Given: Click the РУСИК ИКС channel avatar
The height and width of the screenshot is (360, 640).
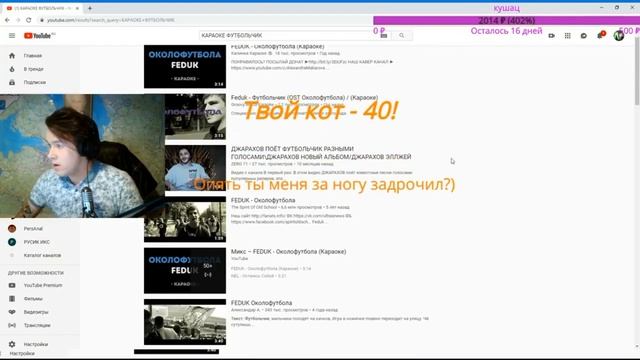Looking at the screenshot, I should pyautogui.click(x=12, y=242).
